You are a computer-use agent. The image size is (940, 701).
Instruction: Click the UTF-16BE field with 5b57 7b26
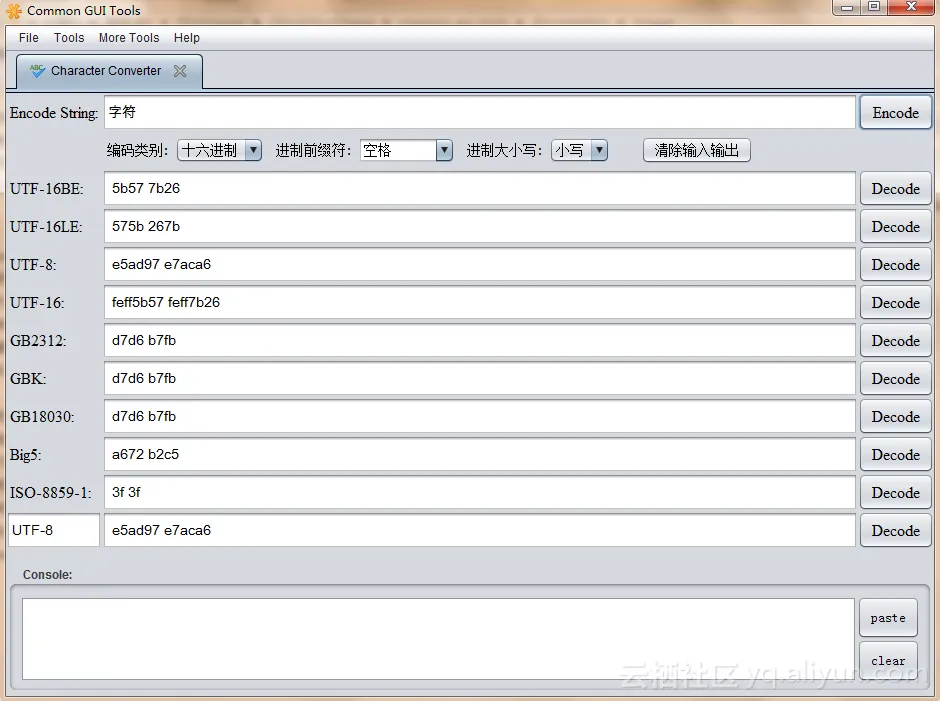(x=480, y=188)
